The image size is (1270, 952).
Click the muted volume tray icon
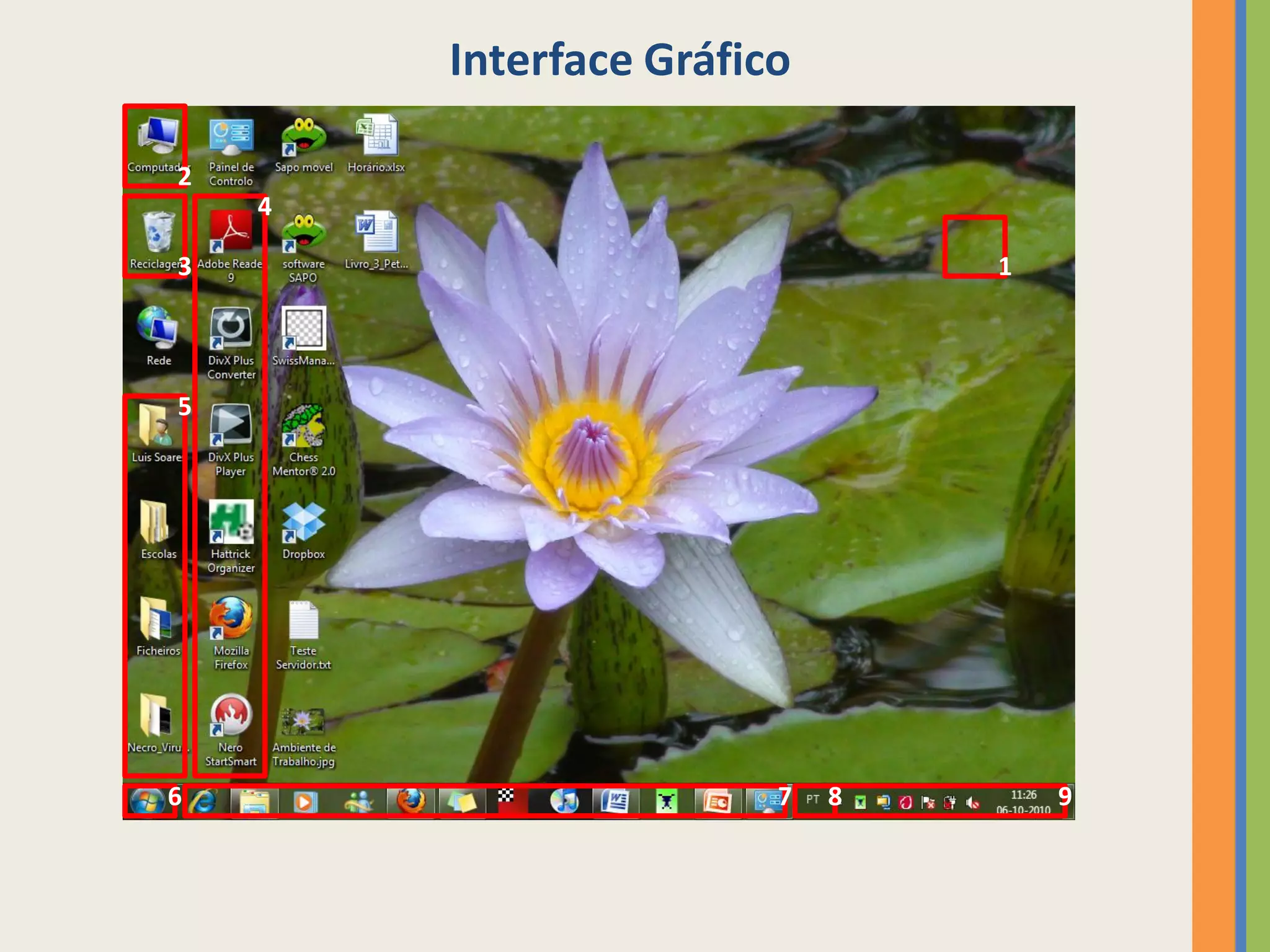pyautogui.click(x=972, y=803)
